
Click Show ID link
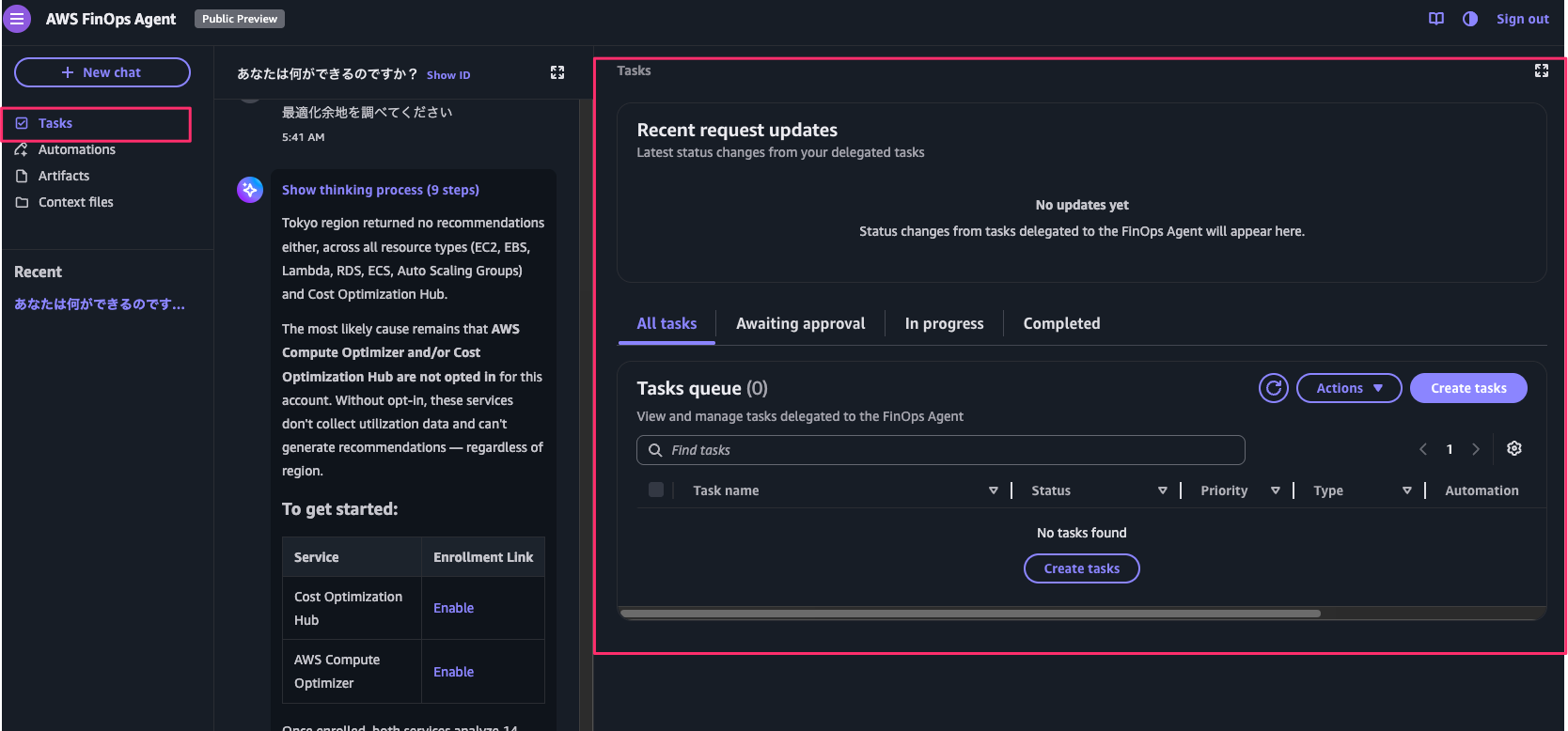448,75
